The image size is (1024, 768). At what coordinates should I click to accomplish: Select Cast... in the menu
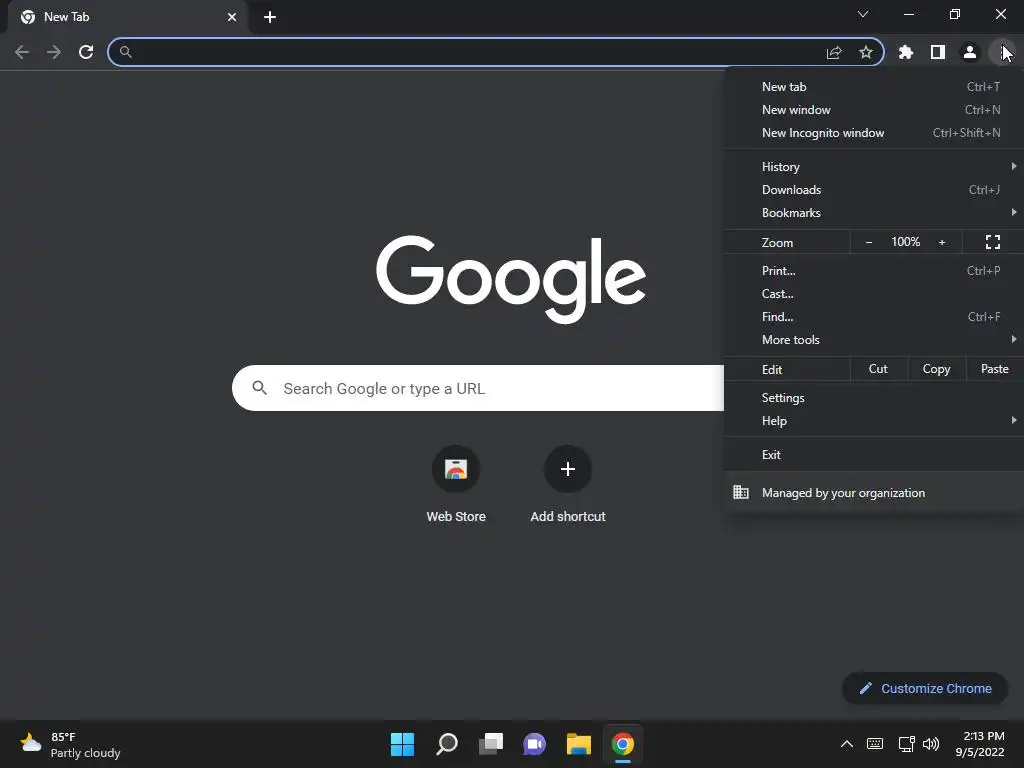(874, 294)
